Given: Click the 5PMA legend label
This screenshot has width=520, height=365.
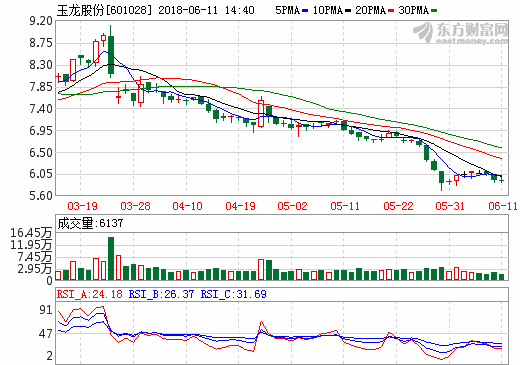Looking at the screenshot, I should click(288, 10).
